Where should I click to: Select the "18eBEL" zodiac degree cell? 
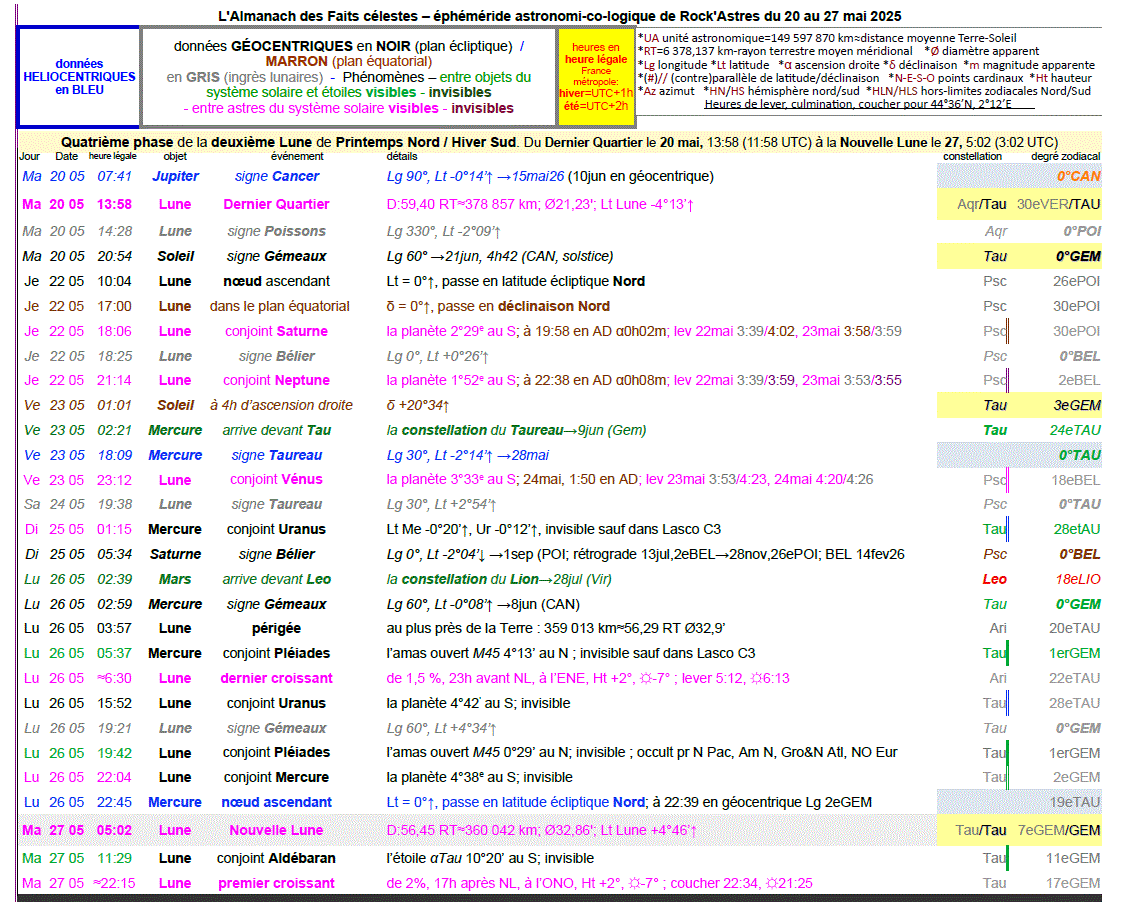[1075, 480]
